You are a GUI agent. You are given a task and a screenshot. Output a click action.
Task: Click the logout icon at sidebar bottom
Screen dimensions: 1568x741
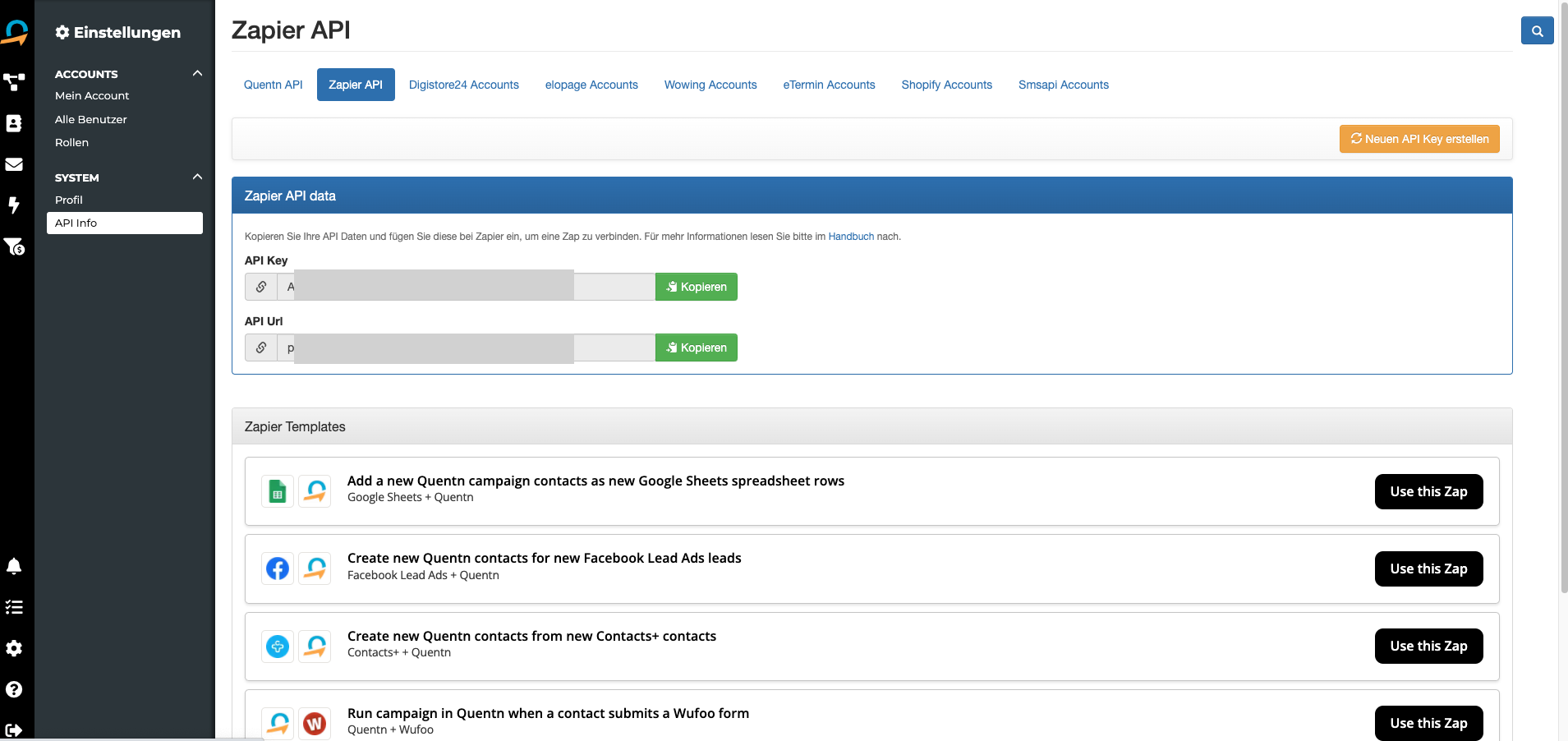coord(14,729)
